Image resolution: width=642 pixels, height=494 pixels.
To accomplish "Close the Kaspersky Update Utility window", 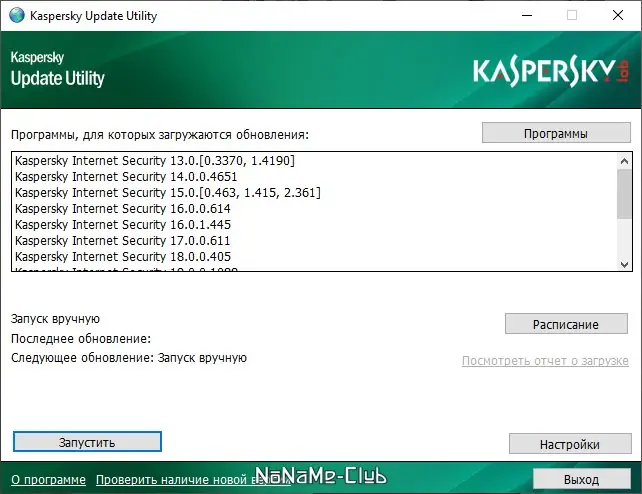I will (x=618, y=16).
